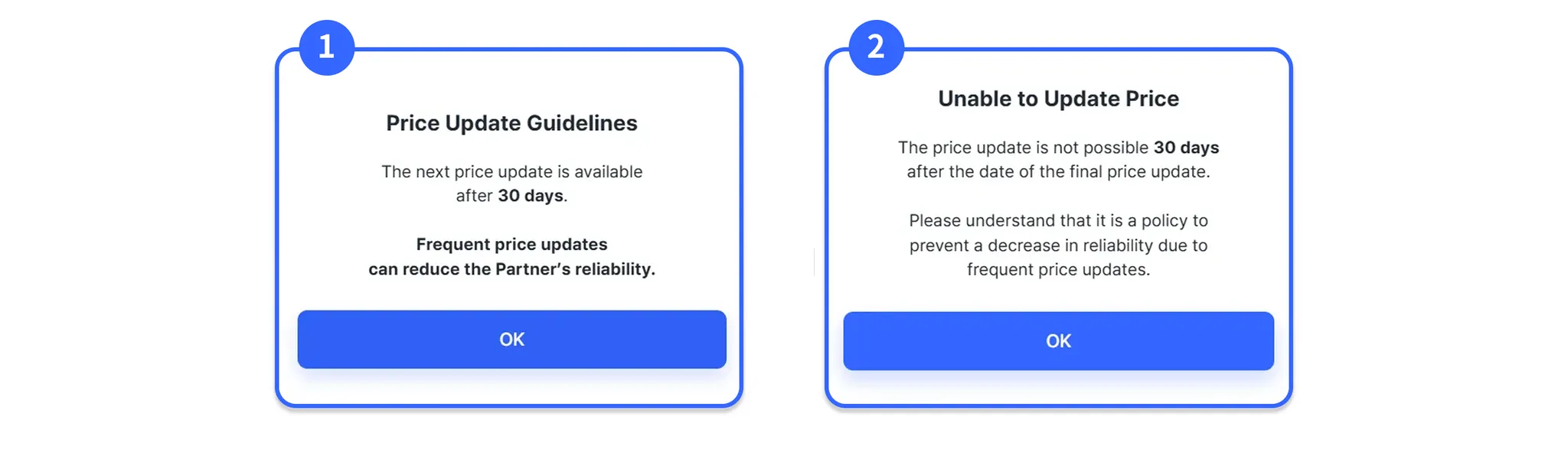Click non-bold 'frequent price updates.' closing line
Image resolution: width=1568 pixels, height=449 pixels.
[1058, 270]
